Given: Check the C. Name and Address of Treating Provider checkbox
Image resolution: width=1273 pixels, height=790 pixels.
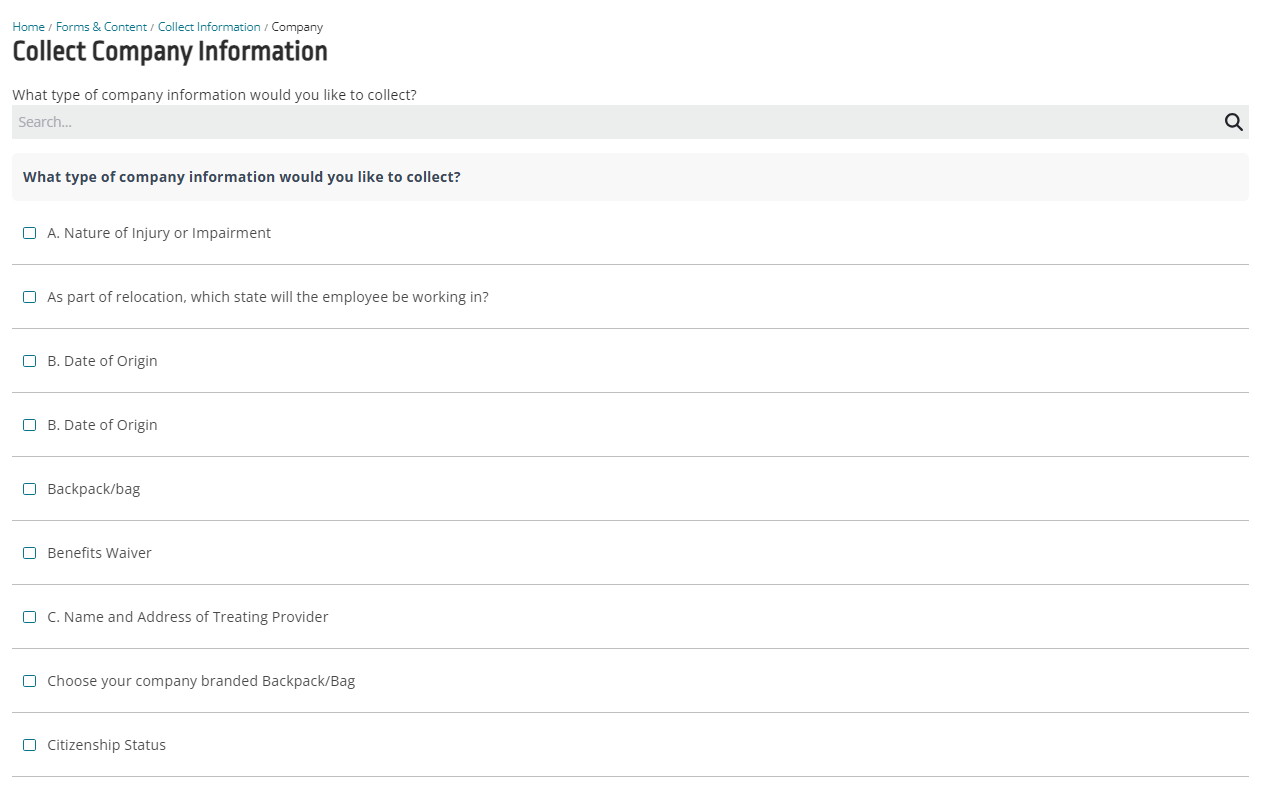Looking at the screenshot, I should tap(29, 617).
